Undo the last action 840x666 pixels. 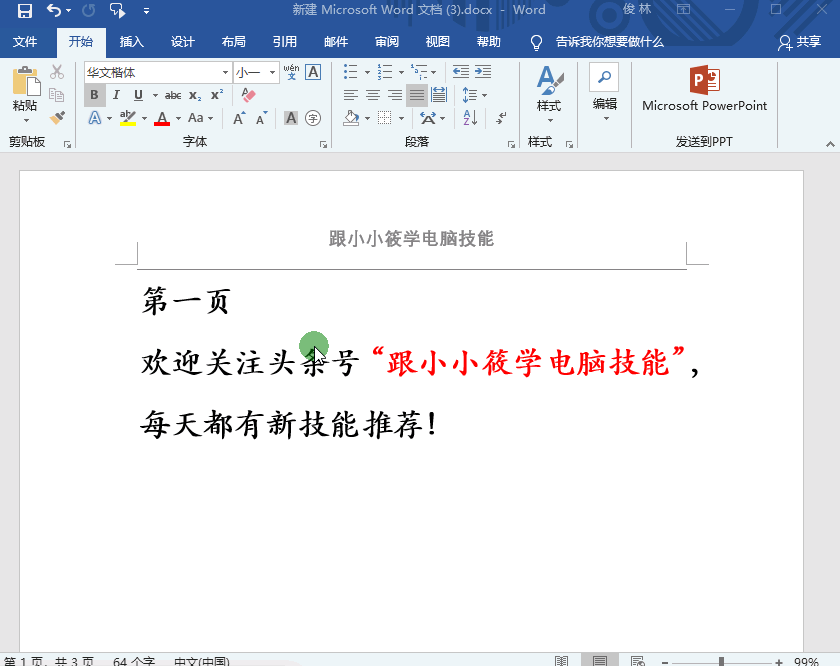[x=54, y=10]
